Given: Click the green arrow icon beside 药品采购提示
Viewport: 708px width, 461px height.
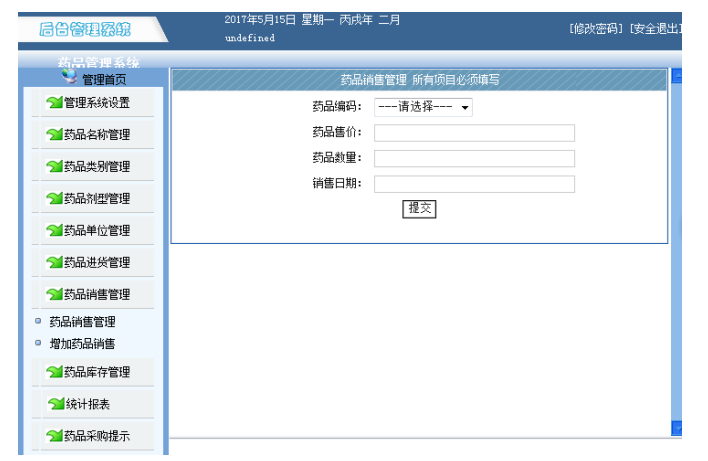Looking at the screenshot, I should click(x=54, y=436).
